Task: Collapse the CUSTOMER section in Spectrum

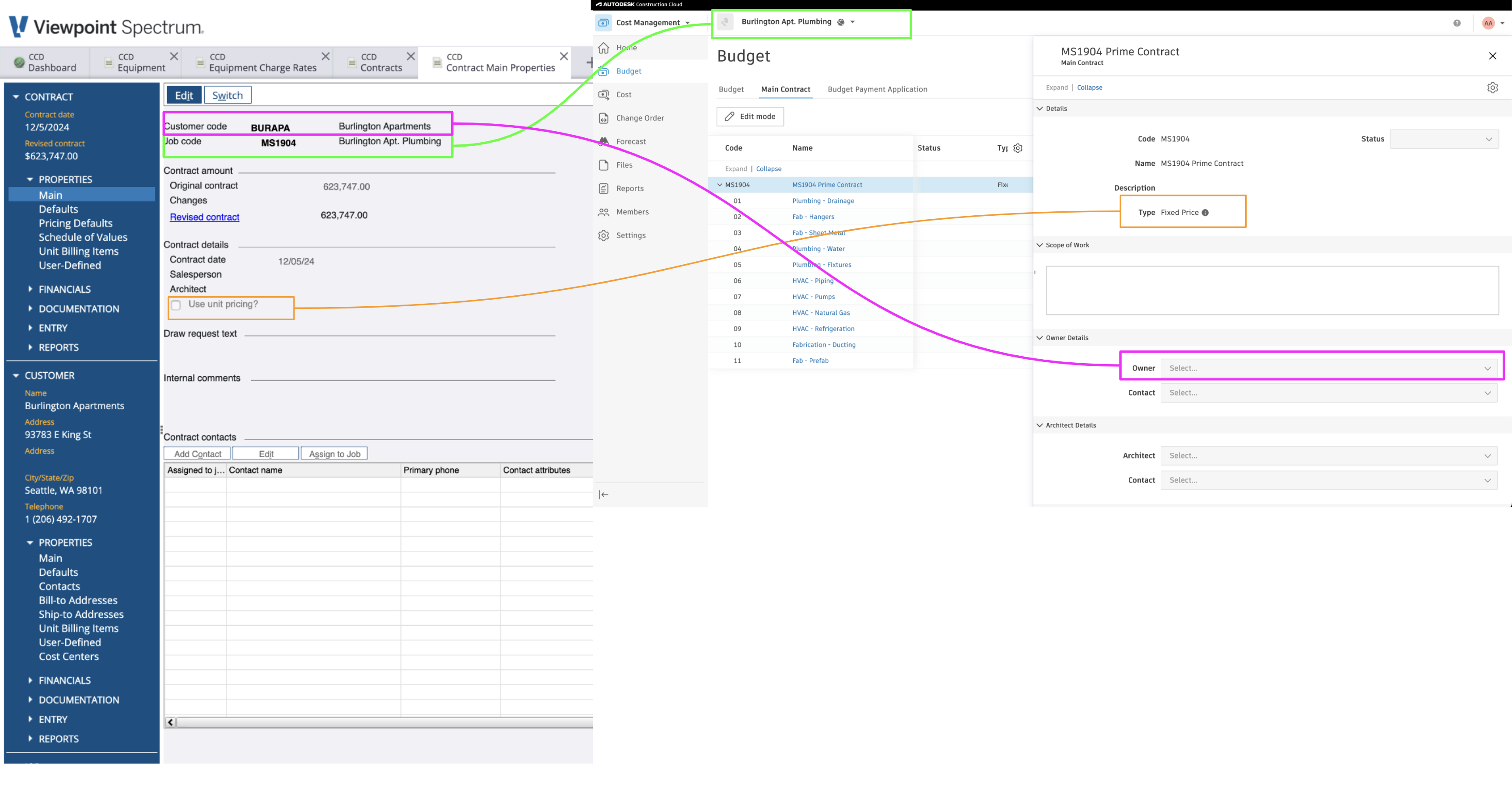Action: (x=16, y=376)
